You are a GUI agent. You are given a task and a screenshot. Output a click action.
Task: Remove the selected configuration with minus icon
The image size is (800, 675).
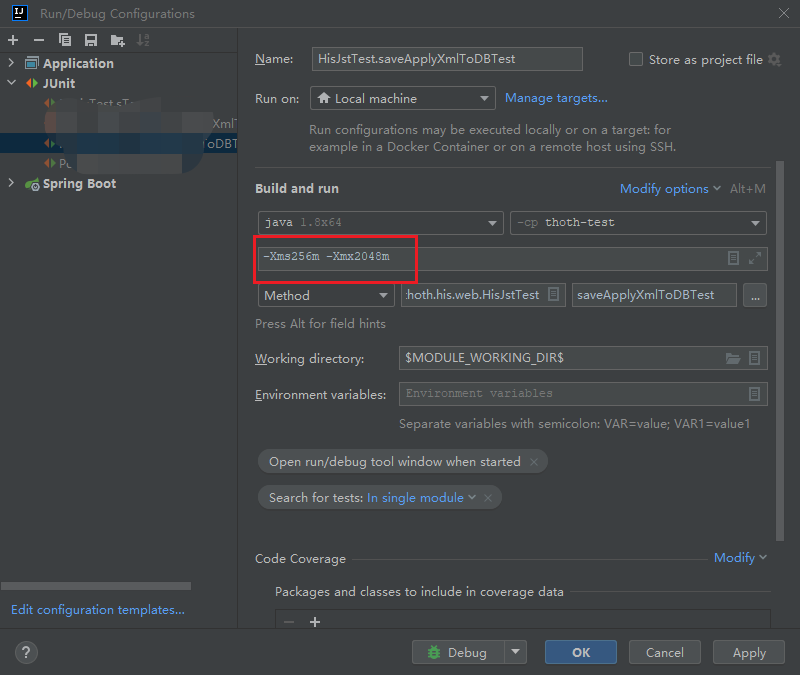39,40
